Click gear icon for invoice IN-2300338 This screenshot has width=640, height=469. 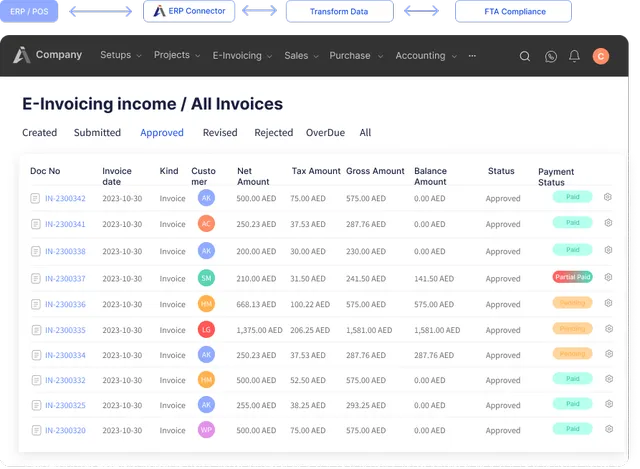coord(608,250)
